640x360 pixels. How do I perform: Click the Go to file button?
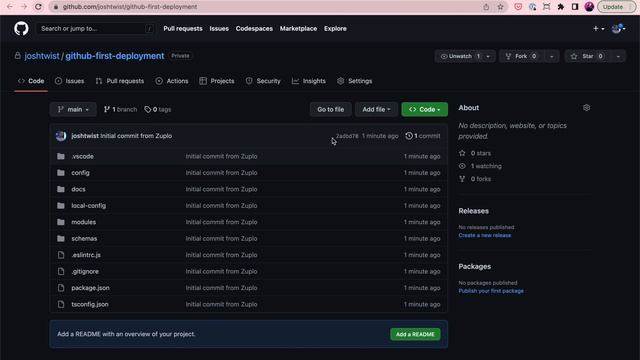click(x=331, y=109)
